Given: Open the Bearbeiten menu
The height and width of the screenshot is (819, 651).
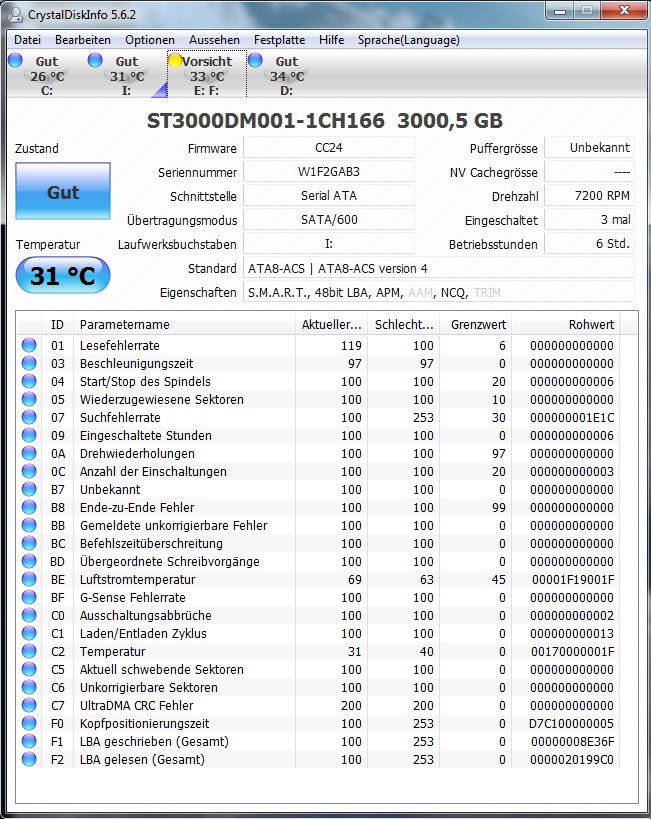Looking at the screenshot, I should pos(83,40).
